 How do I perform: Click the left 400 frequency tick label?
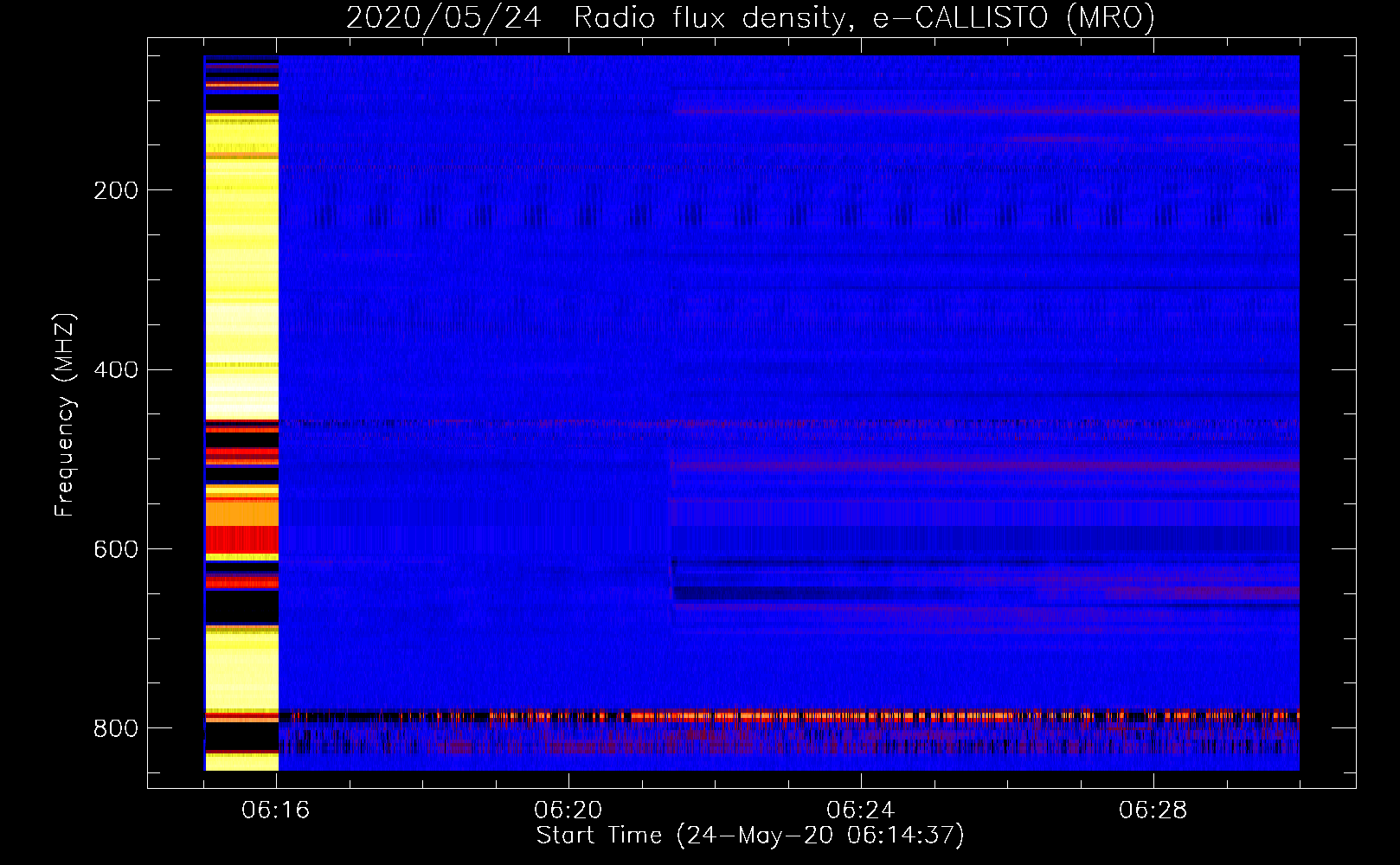[x=115, y=370]
